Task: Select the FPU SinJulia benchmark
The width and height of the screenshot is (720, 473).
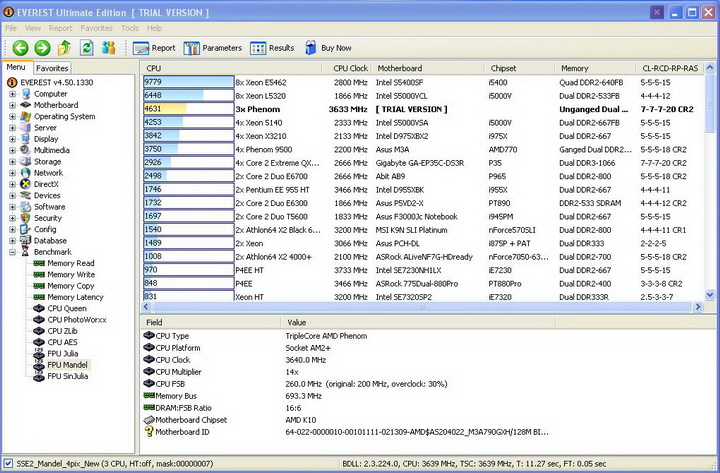Action: 68,376
